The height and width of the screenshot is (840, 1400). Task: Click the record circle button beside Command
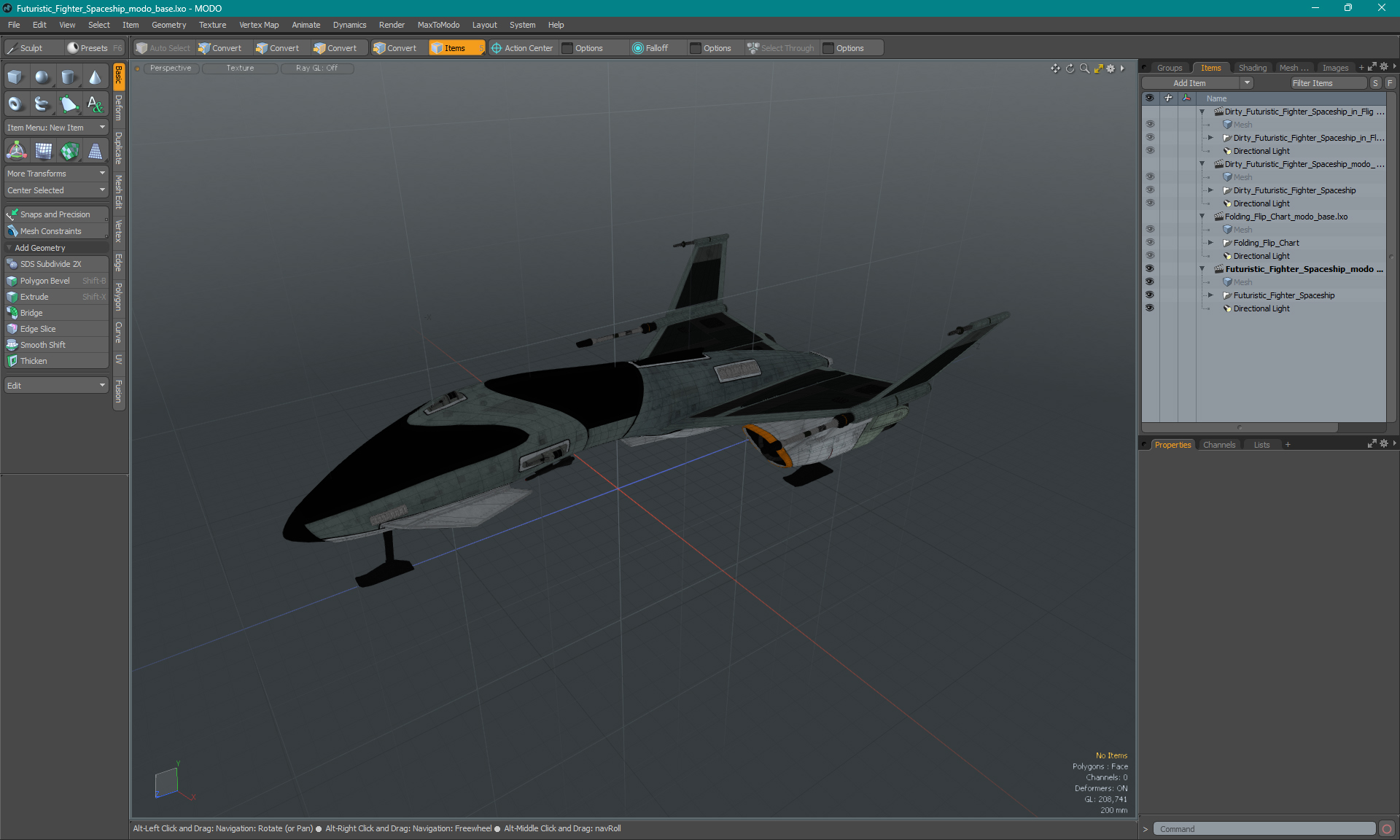tap(1387, 829)
